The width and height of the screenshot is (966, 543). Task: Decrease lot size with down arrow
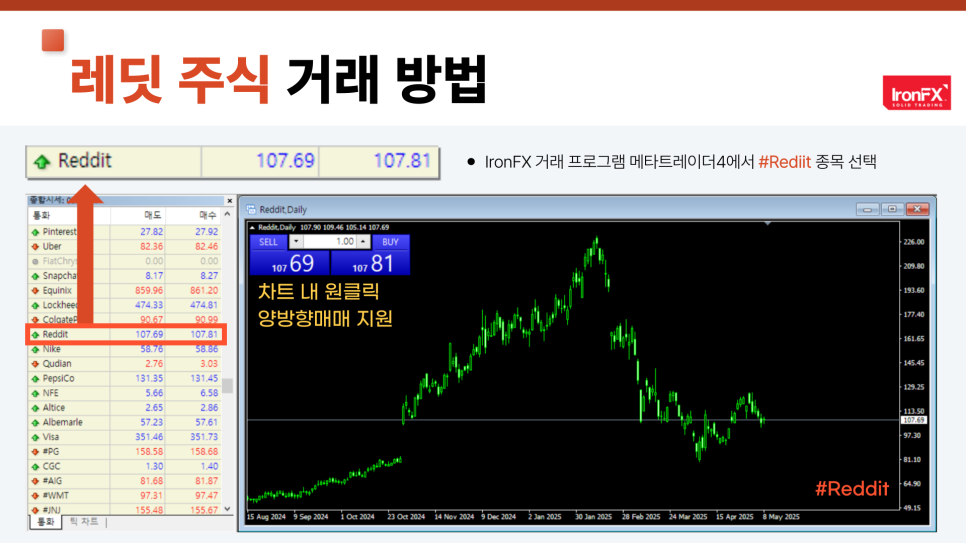(x=296, y=242)
